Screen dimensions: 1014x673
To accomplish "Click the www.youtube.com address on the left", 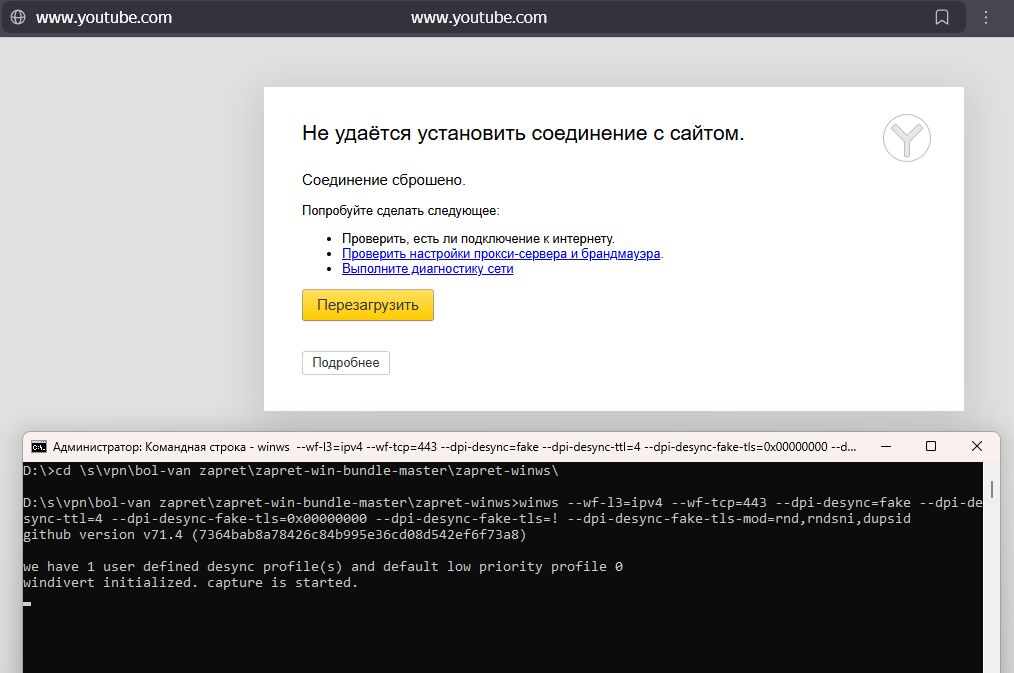I will tap(104, 17).
